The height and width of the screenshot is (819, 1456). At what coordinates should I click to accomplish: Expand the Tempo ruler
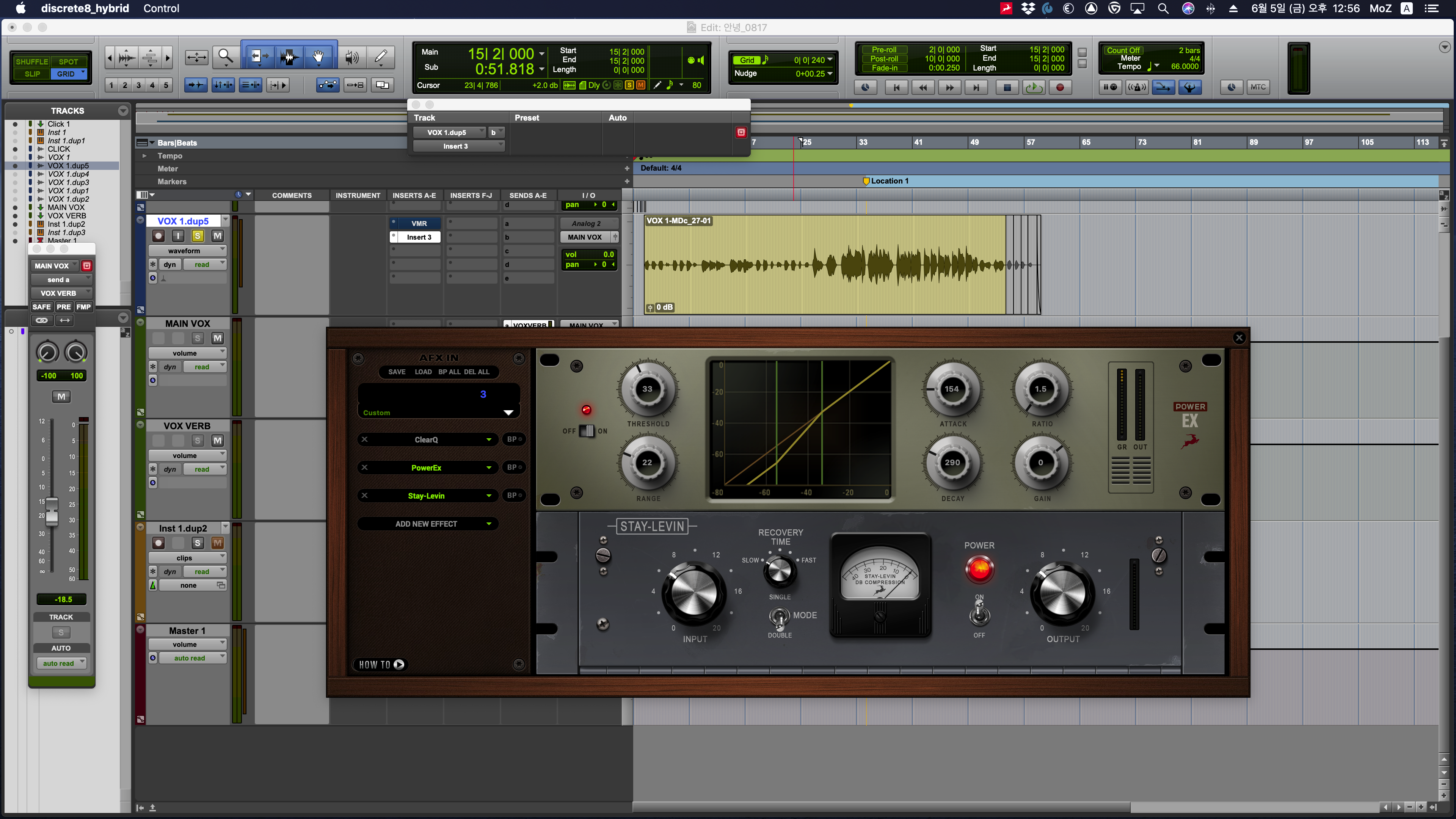tap(144, 155)
